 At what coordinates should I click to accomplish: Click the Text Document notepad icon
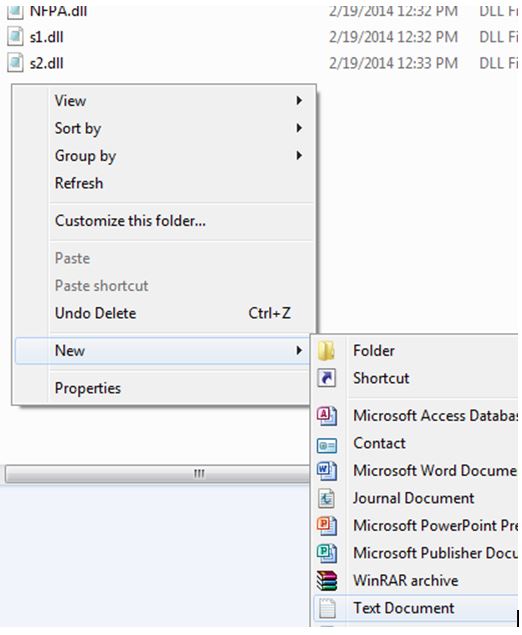[x=327, y=608]
